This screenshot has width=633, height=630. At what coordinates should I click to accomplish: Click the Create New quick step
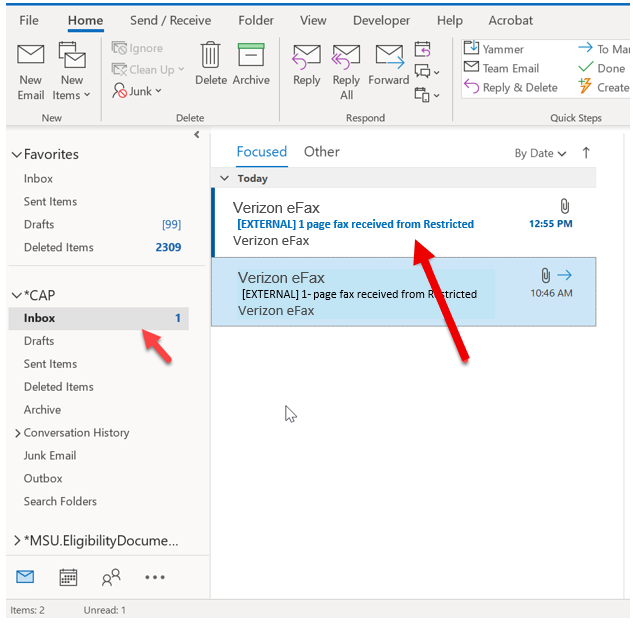(x=604, y=88)
